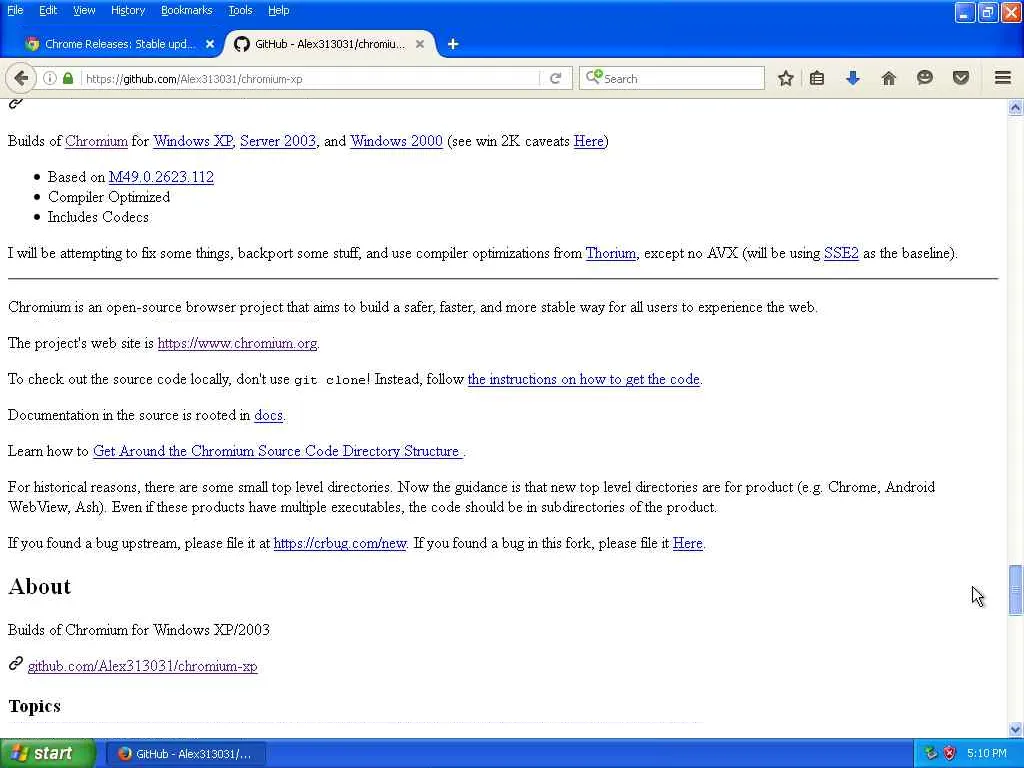Click the Compiler Optimized bullet text

click(109, 197)
